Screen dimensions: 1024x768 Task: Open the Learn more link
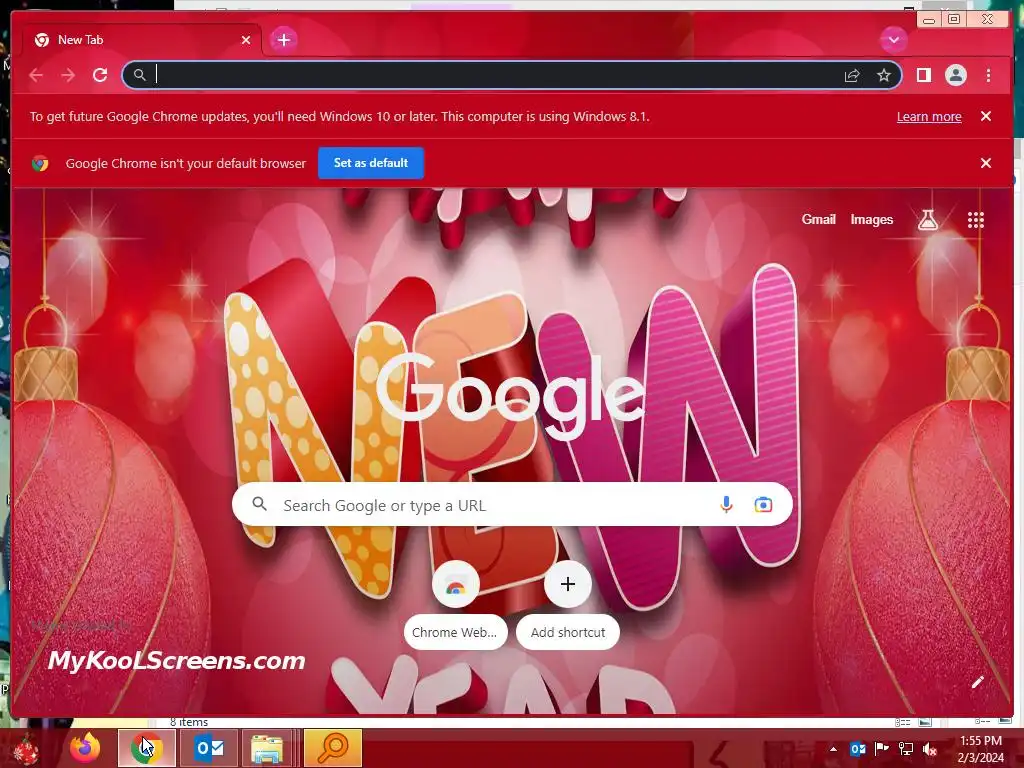point(929,117)
